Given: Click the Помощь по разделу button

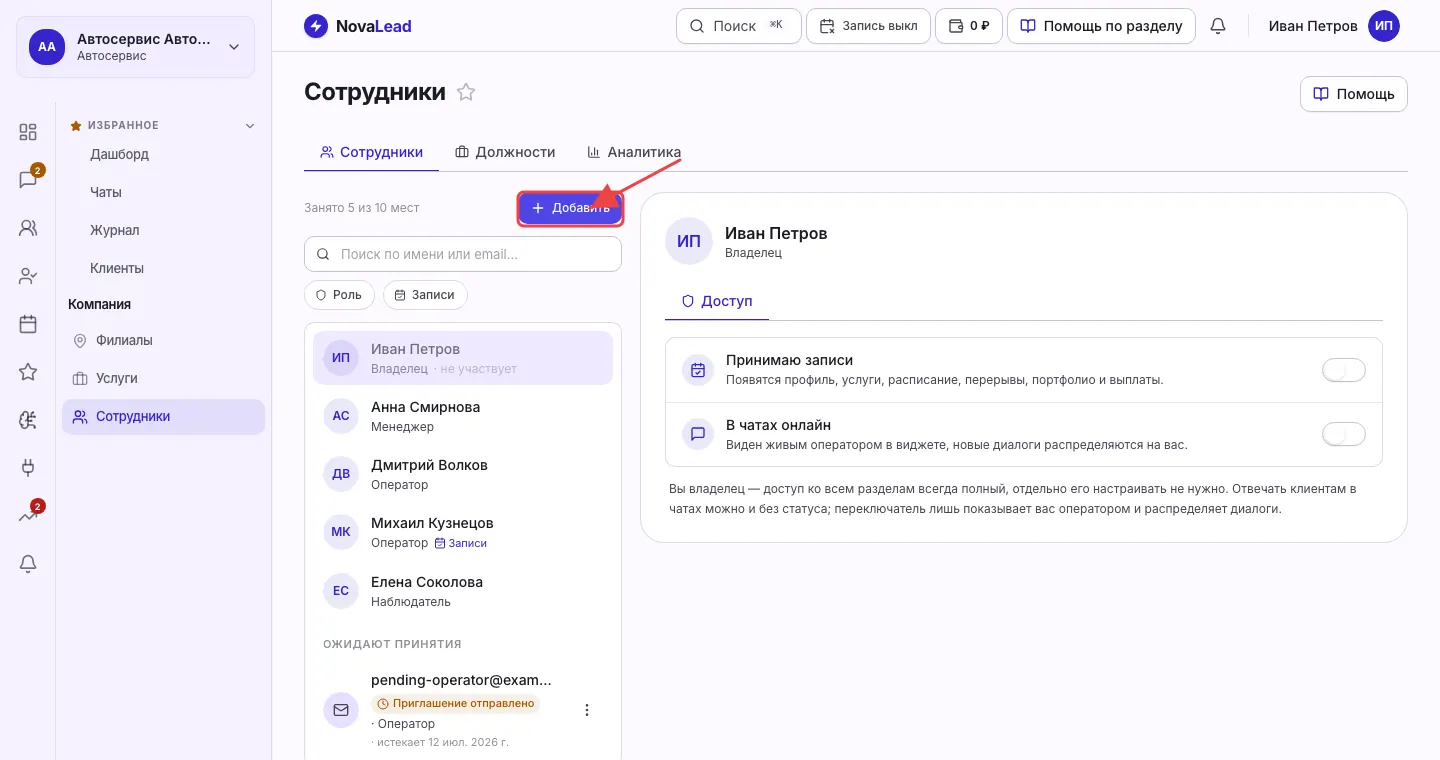Looking at the screenshot, I should 1101,26.
